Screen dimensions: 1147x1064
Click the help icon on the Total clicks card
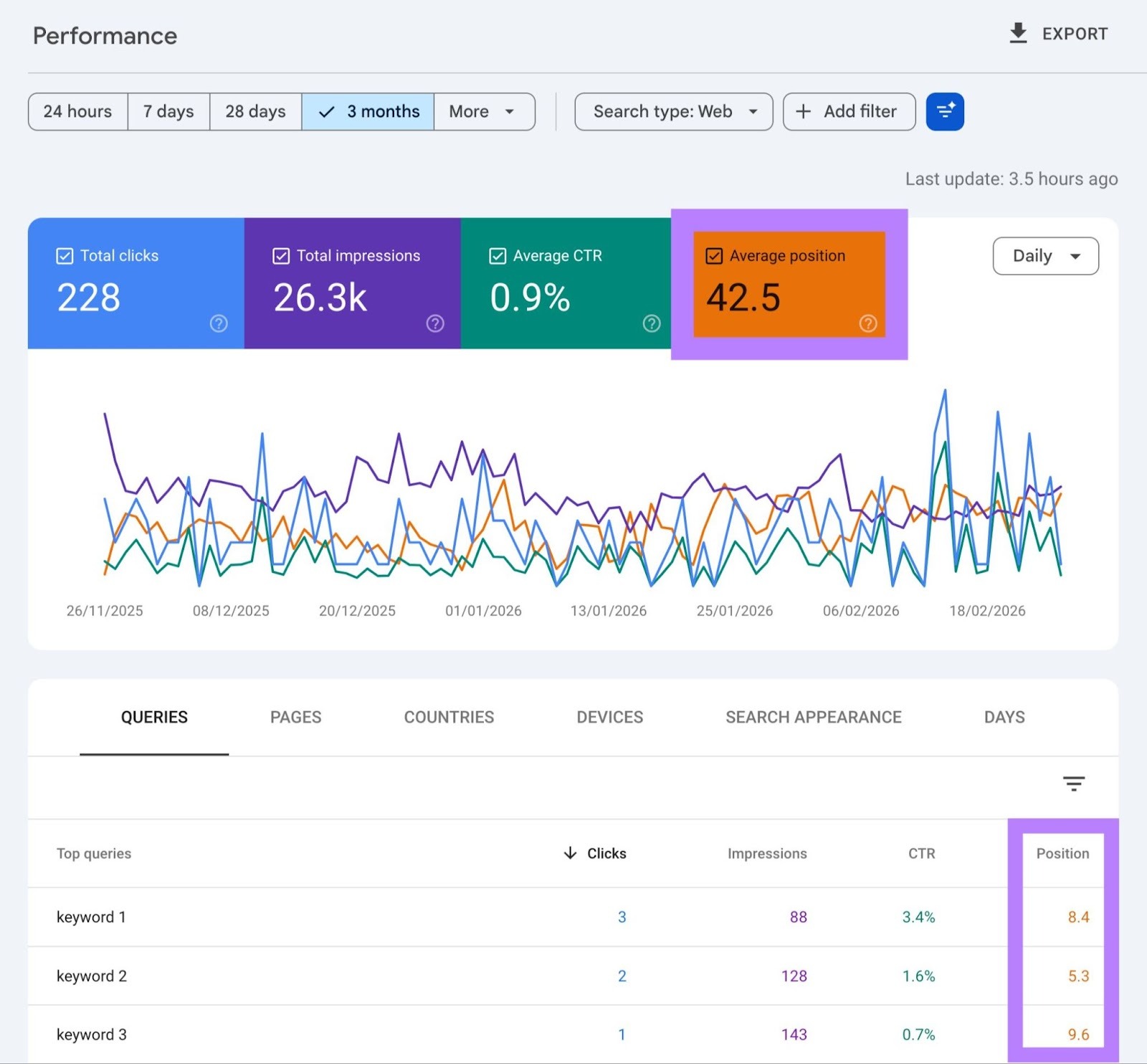click(x=219, y=324)
